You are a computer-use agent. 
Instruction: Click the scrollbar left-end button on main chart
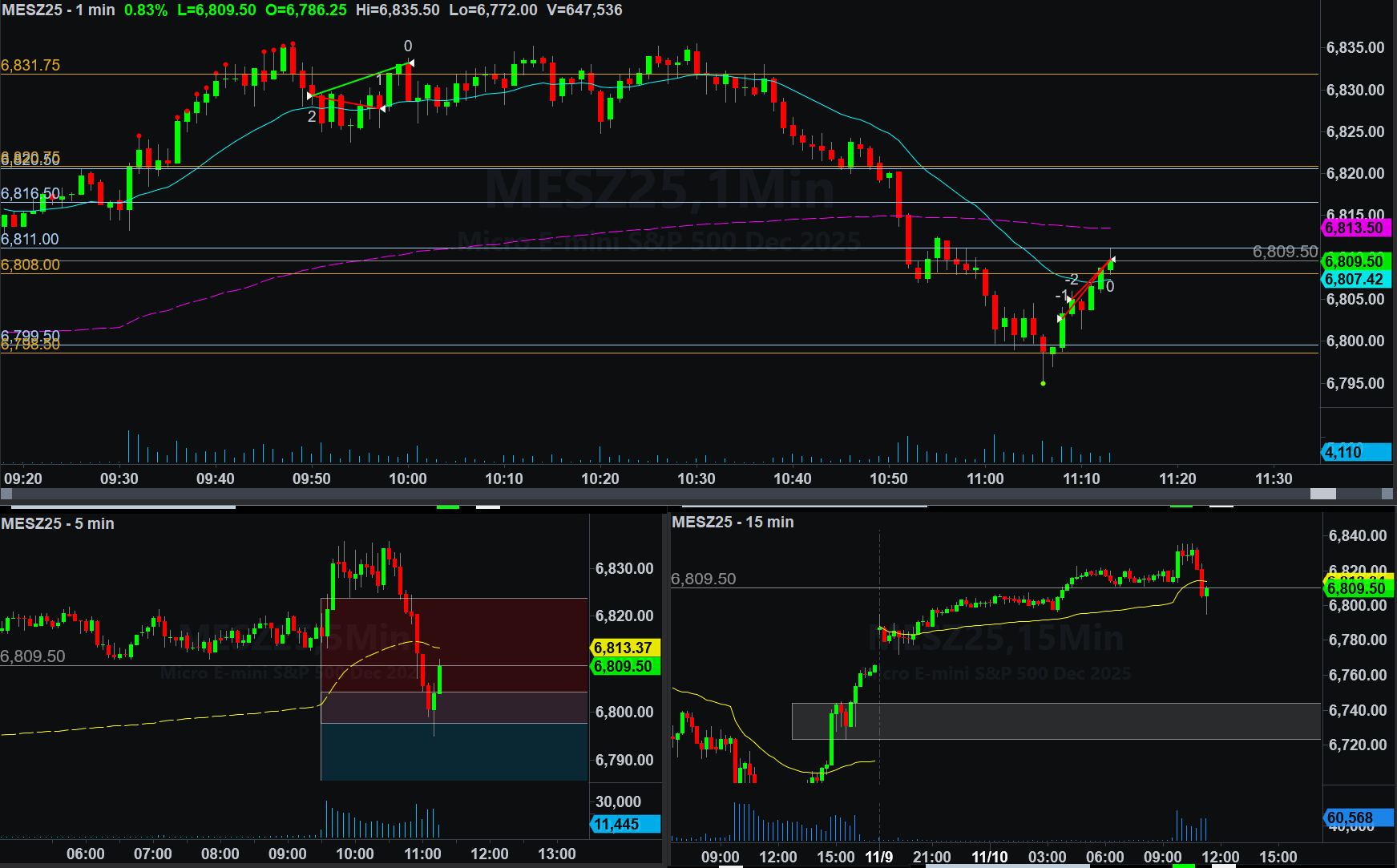point(6,494)
